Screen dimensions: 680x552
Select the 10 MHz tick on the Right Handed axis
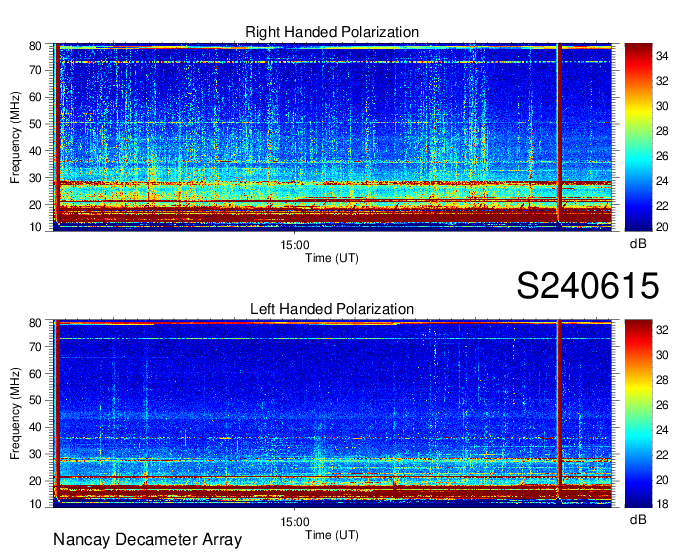[36, 227]
